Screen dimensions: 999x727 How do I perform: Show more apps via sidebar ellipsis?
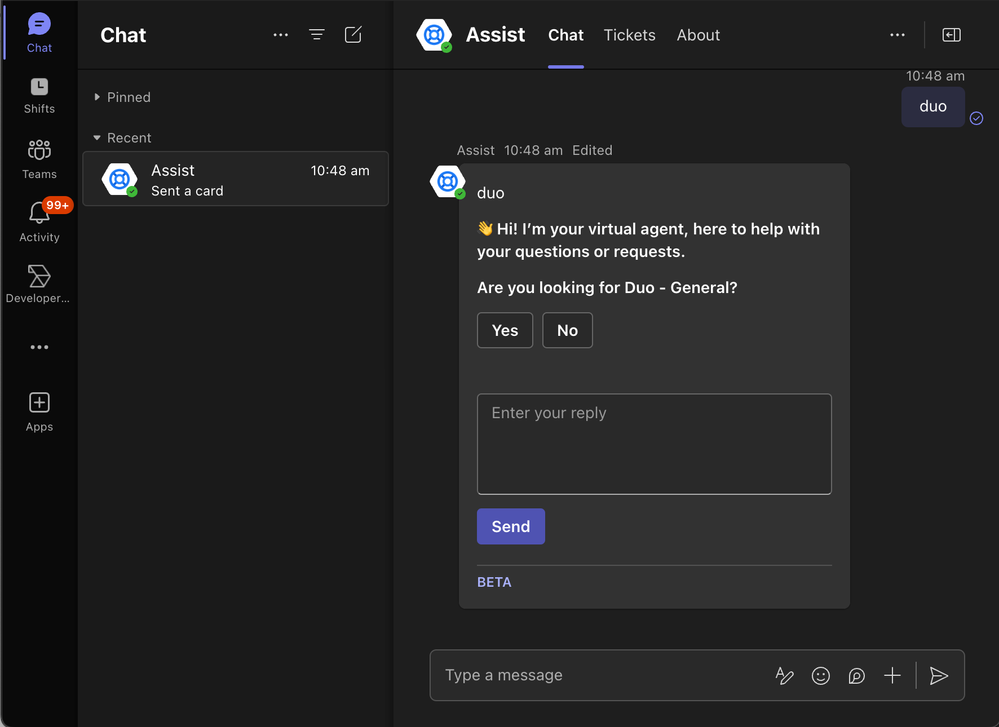click(x=39, y=347)
